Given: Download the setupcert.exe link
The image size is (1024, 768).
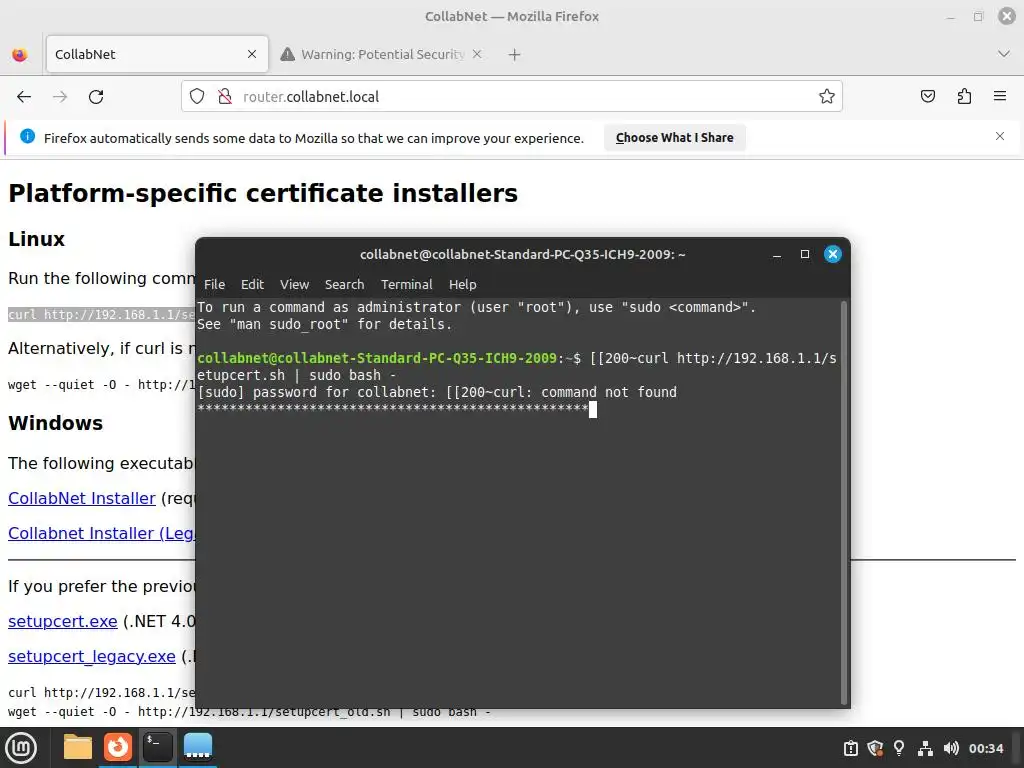Looking at the screenshot, I should pos(63,621).
